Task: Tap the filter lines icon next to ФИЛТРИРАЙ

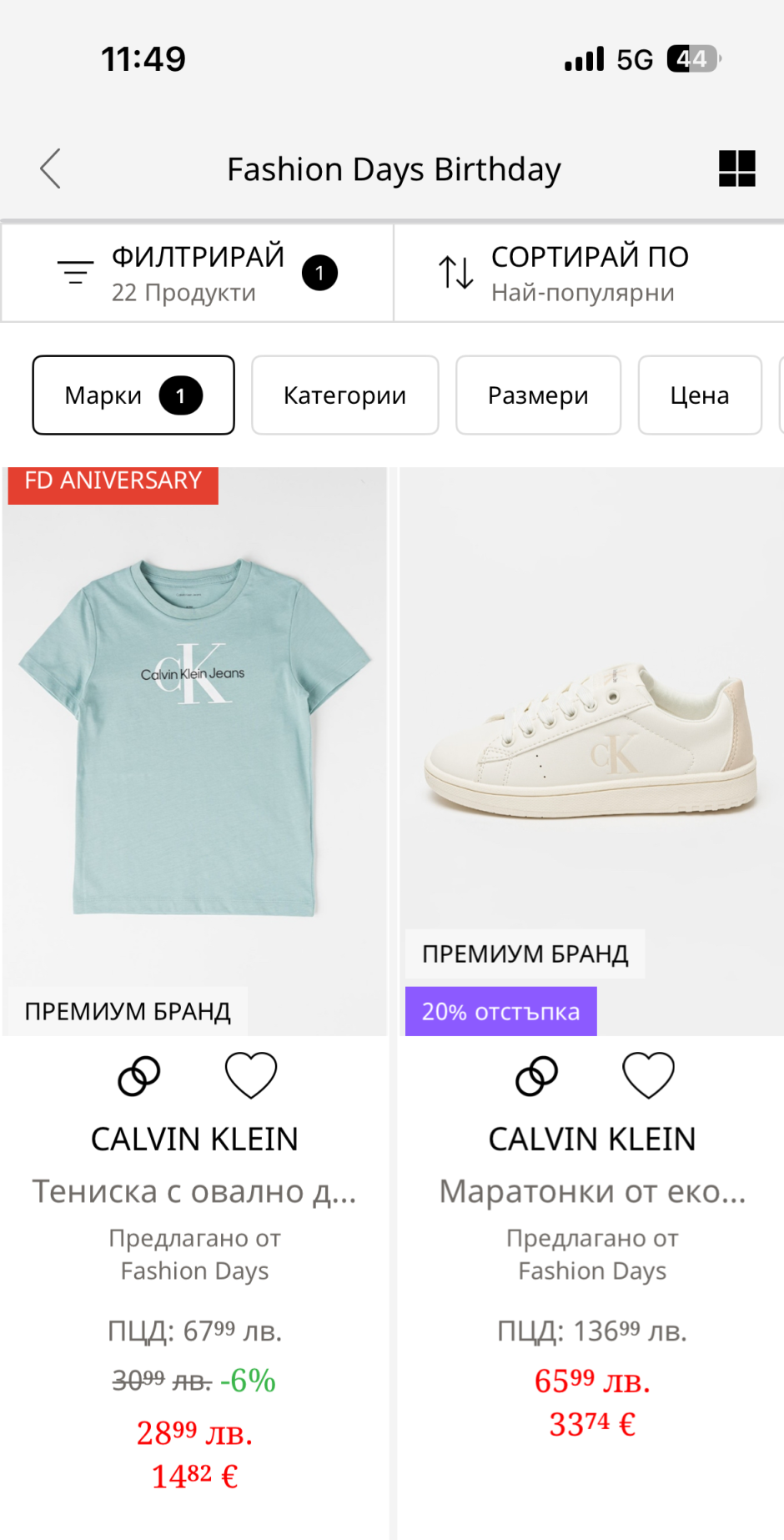Action: [75, 273]
